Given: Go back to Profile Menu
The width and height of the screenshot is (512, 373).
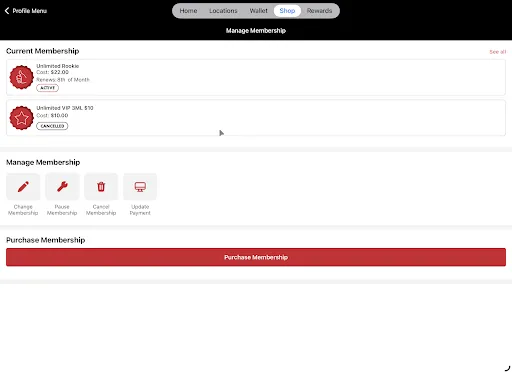Looking at the screenshot, I should pos(26,11).
